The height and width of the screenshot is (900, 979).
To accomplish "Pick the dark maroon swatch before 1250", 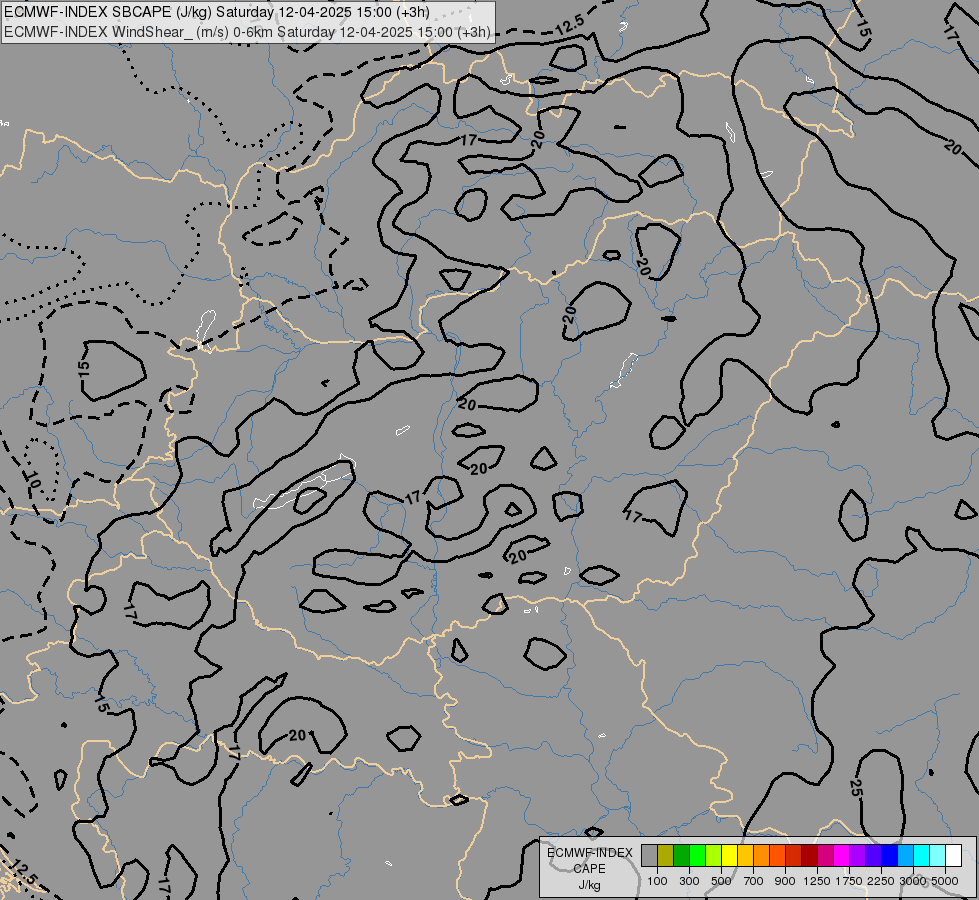I will pos(810,855).
